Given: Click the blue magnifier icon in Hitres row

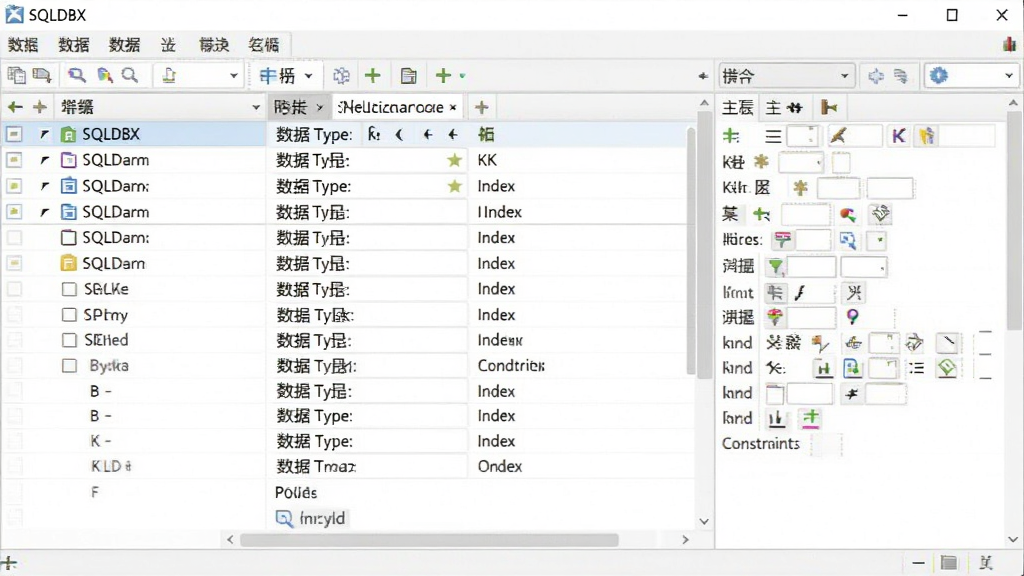Looking at the screenshot, I should click(848, 240).
